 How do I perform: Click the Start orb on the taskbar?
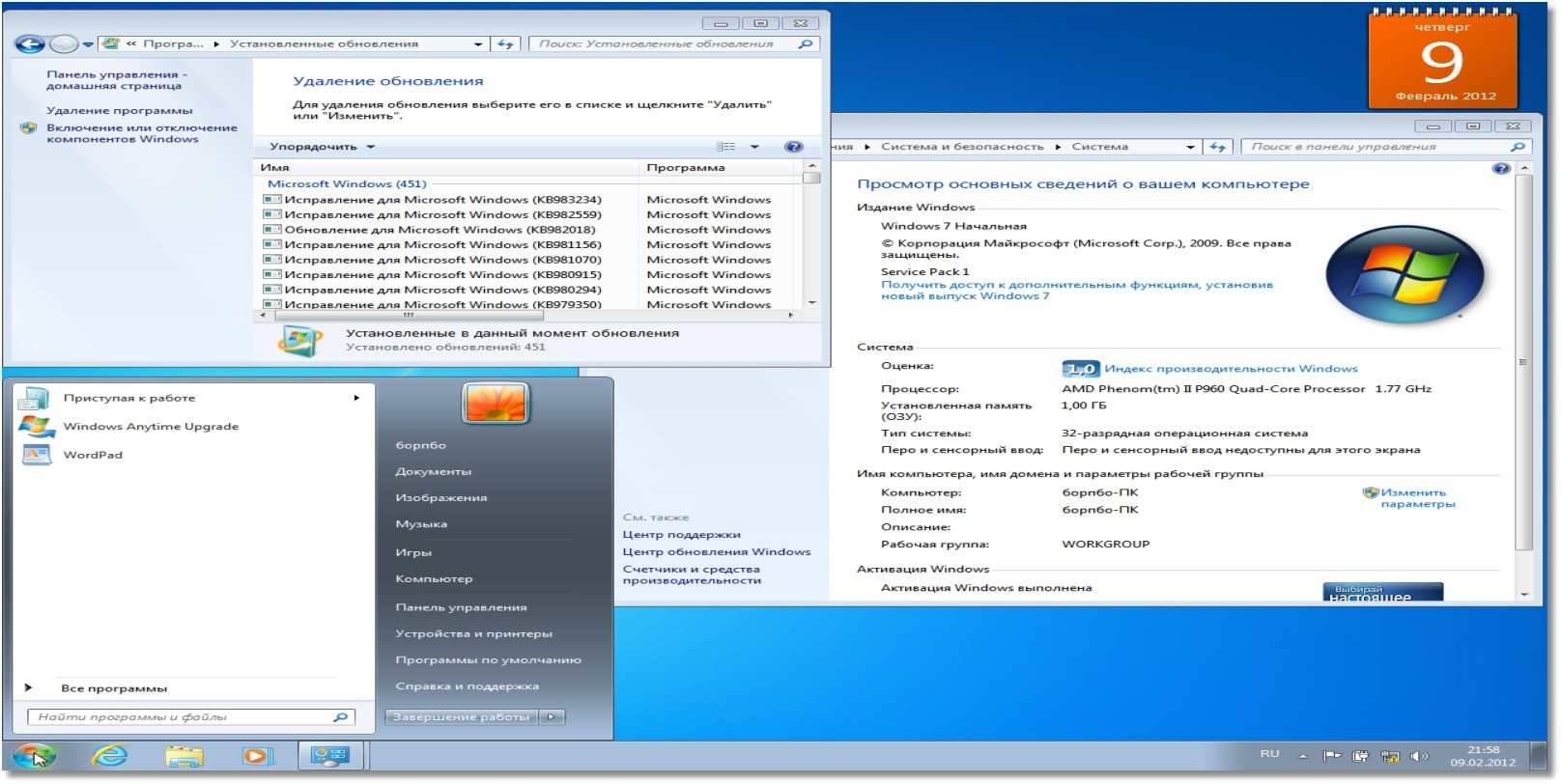click(x=35, y=756)
